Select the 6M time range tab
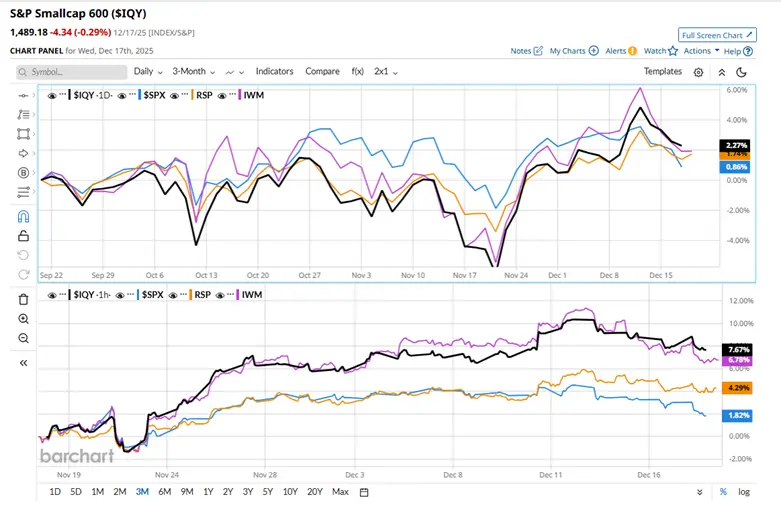 pyautogui.click(x=163, y=492)
